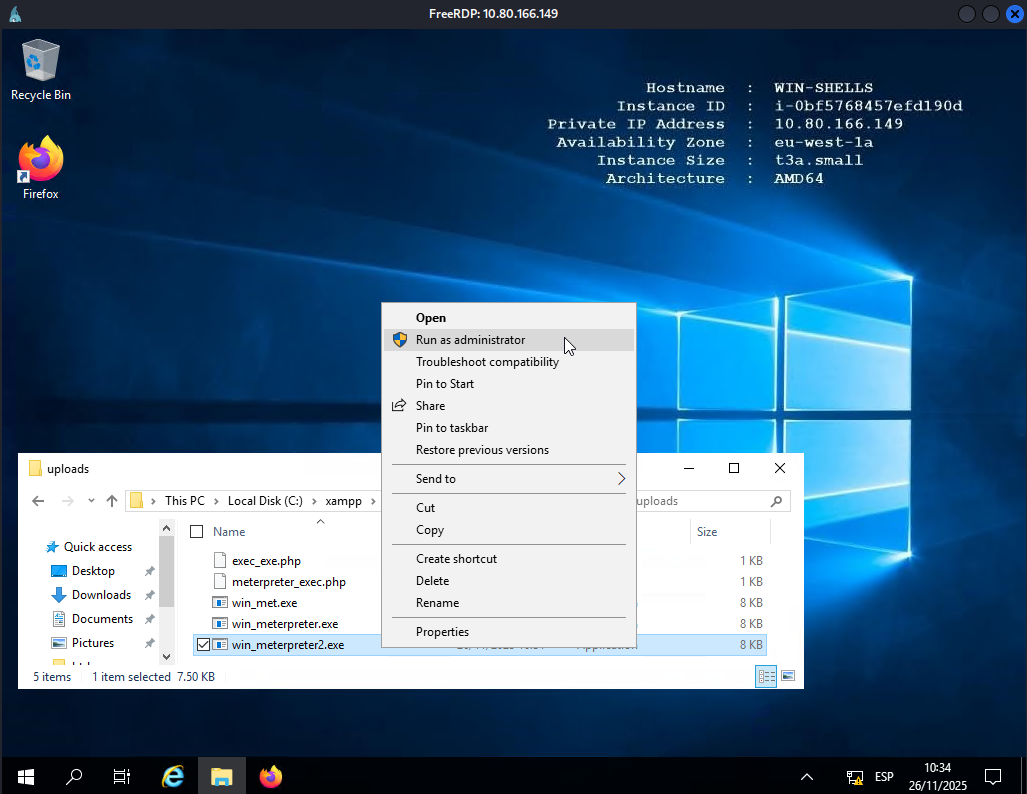Expand the recent locations dropdown arrow
The width and height of the screenshot is (1027, 794).
click(91, 501)
